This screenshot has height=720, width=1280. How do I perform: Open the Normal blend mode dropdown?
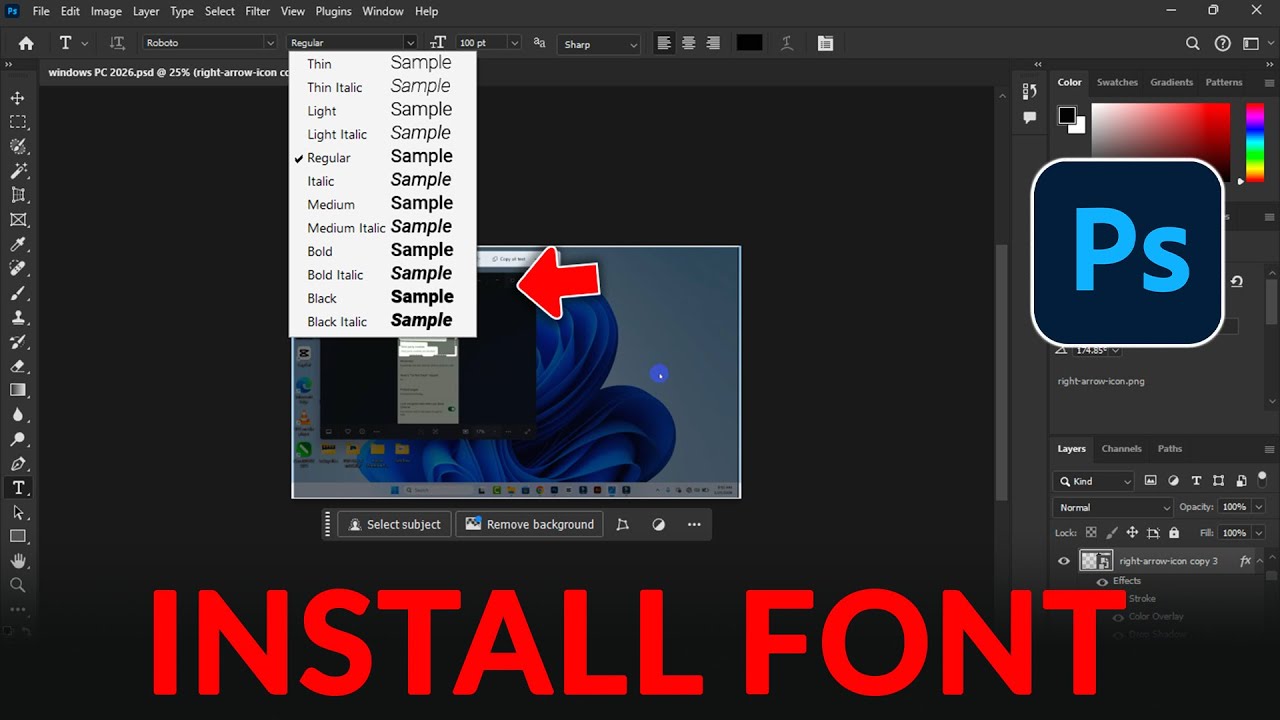[1114, 507]
